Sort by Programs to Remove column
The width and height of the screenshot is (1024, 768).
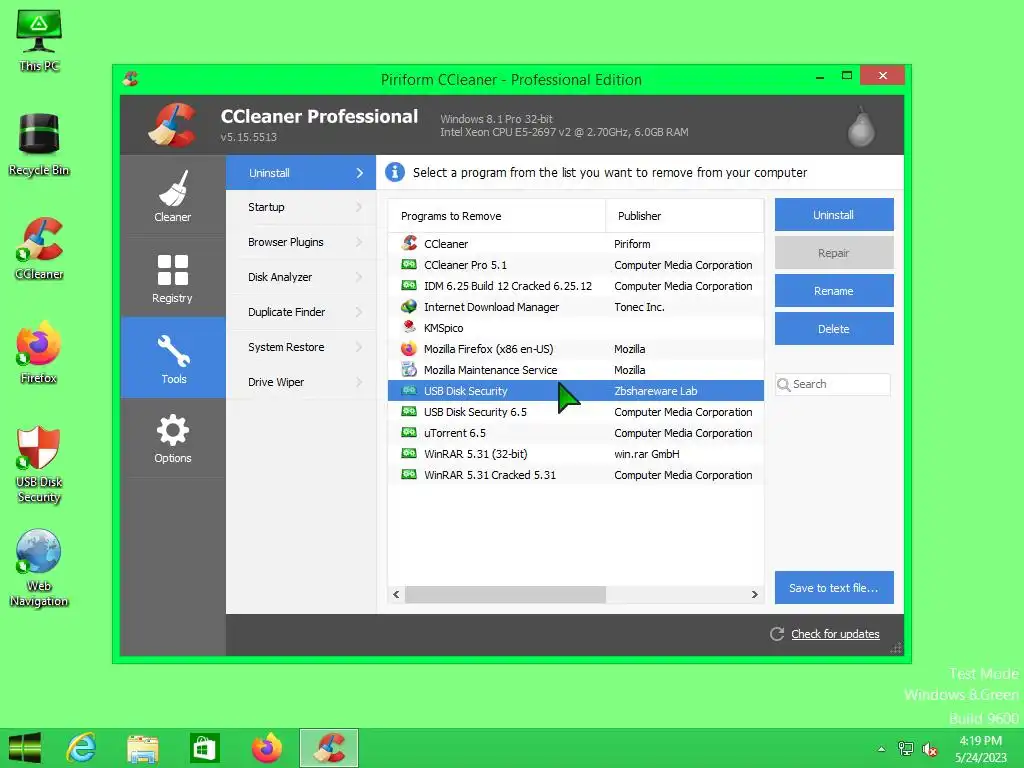pyautogui.click(x=497, y=216)
